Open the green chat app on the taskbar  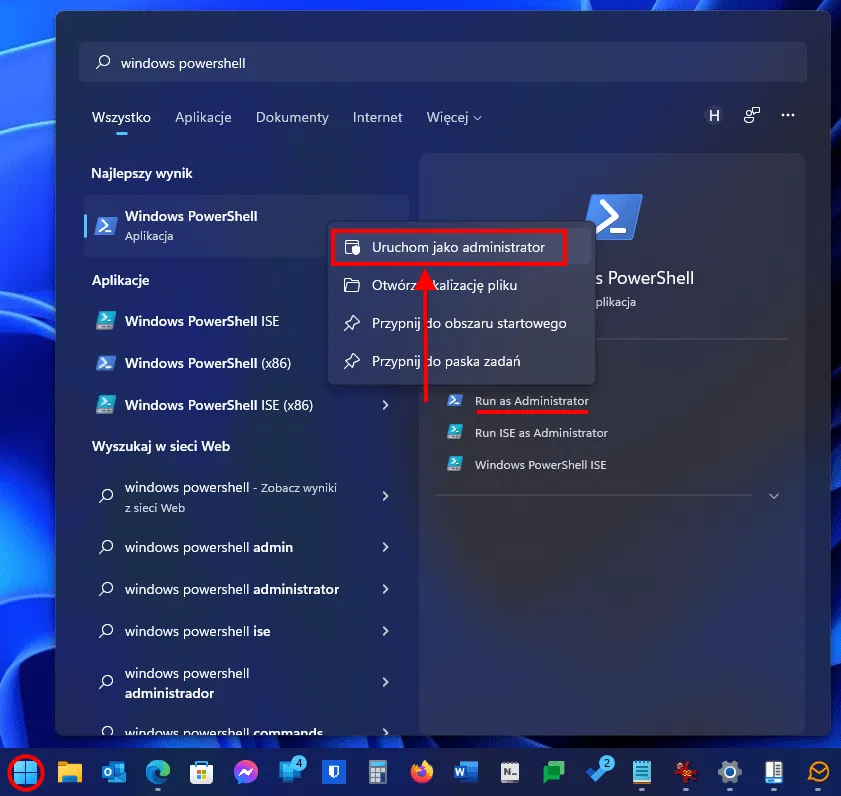(554, 772)
